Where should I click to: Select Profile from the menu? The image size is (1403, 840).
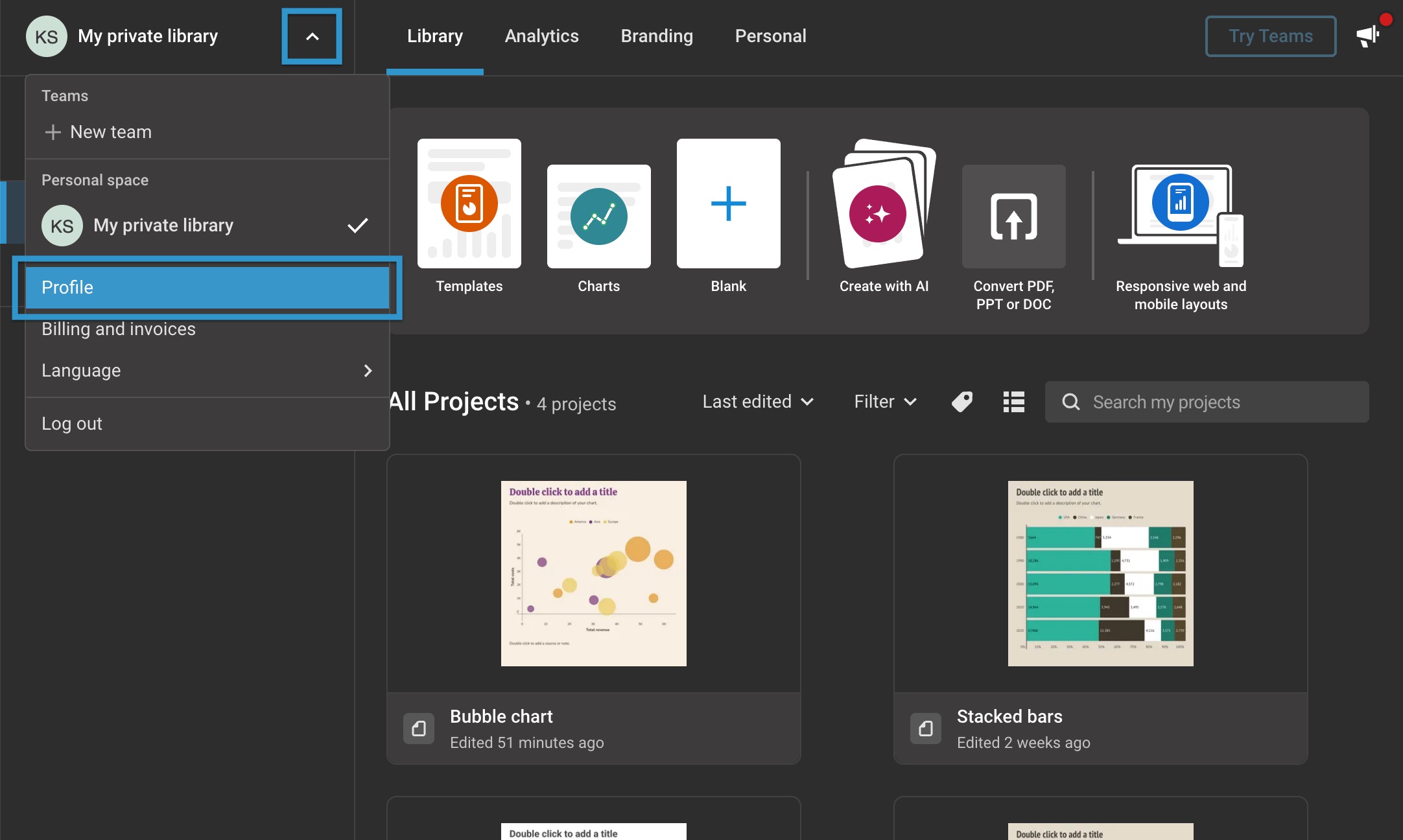tap(207, 288)
